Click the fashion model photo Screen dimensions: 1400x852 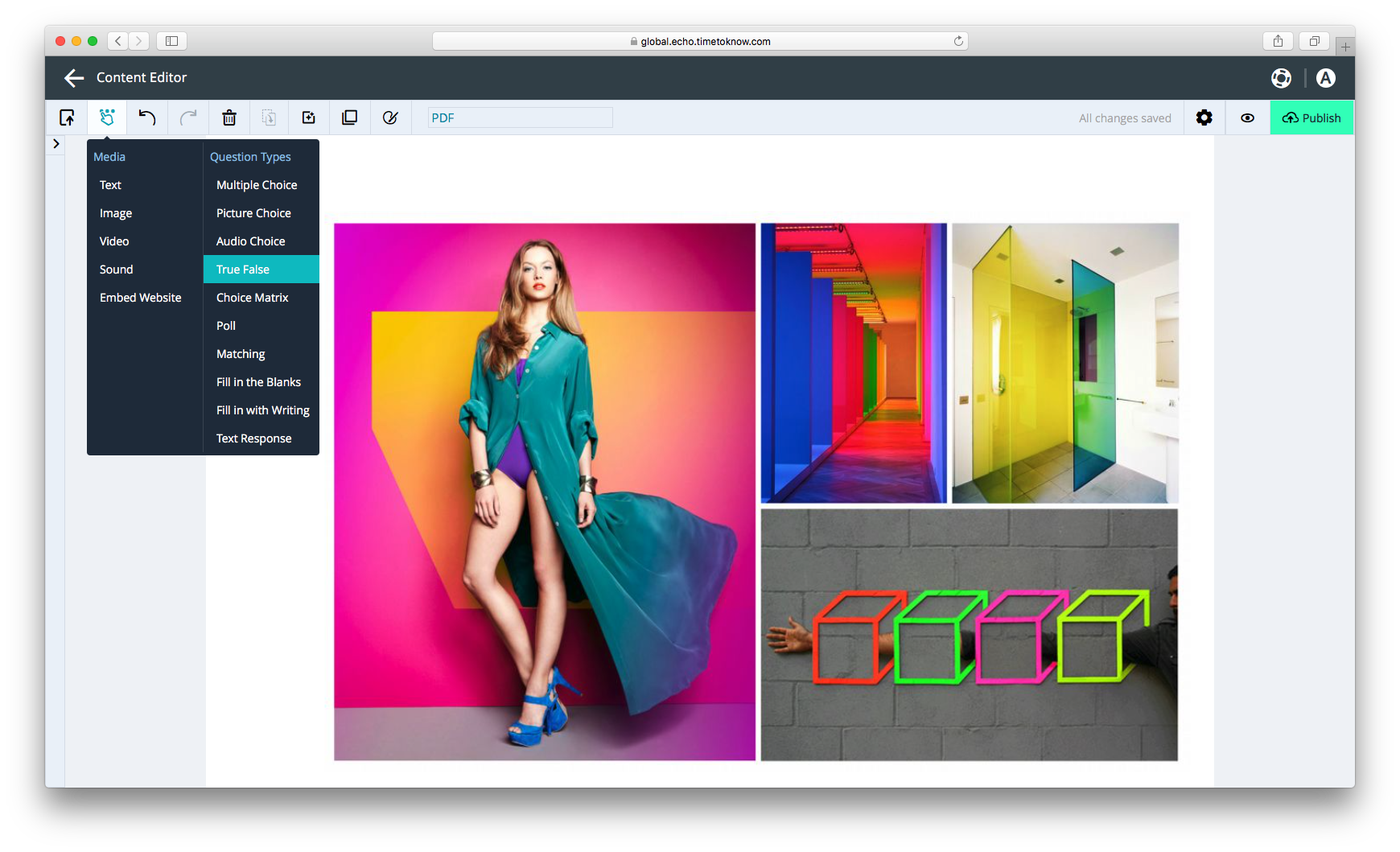(545, 492)
